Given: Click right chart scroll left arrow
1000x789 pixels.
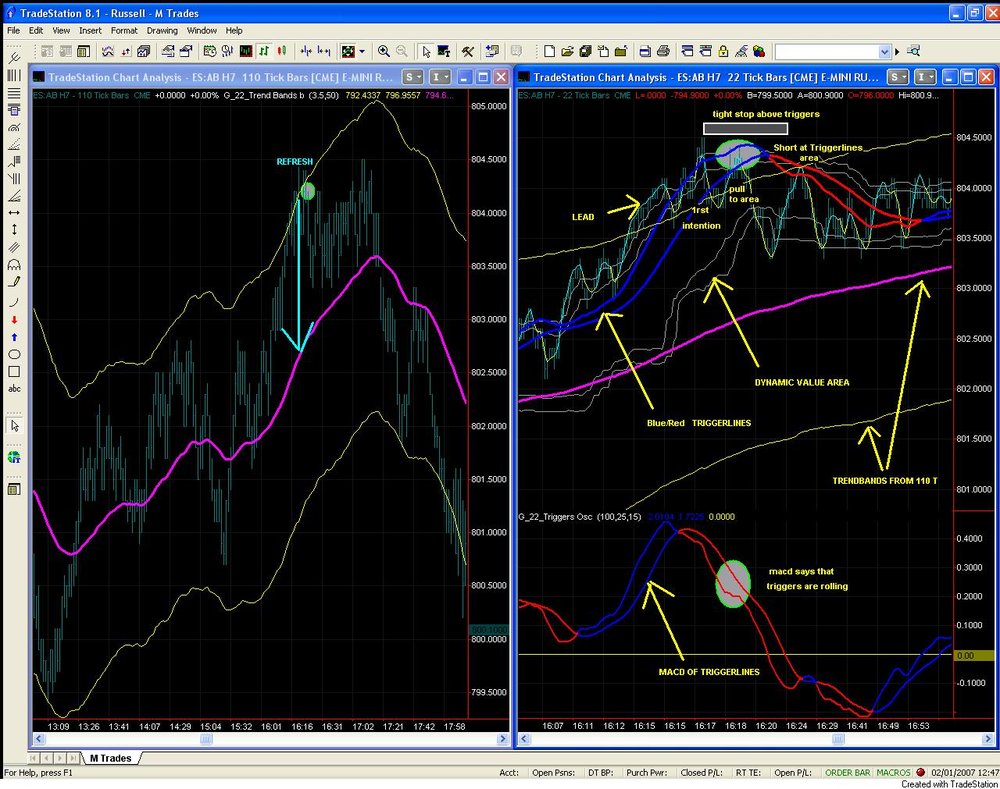Looking at the screenshot, I should 524,739.
